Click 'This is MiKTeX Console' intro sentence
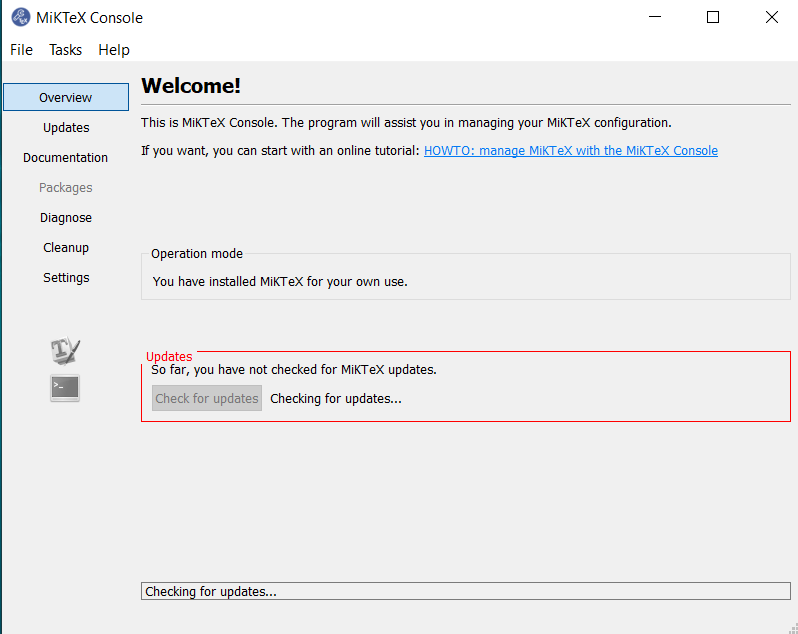The image size is (798, 634). pyautogui.click(x=406, y=123)
